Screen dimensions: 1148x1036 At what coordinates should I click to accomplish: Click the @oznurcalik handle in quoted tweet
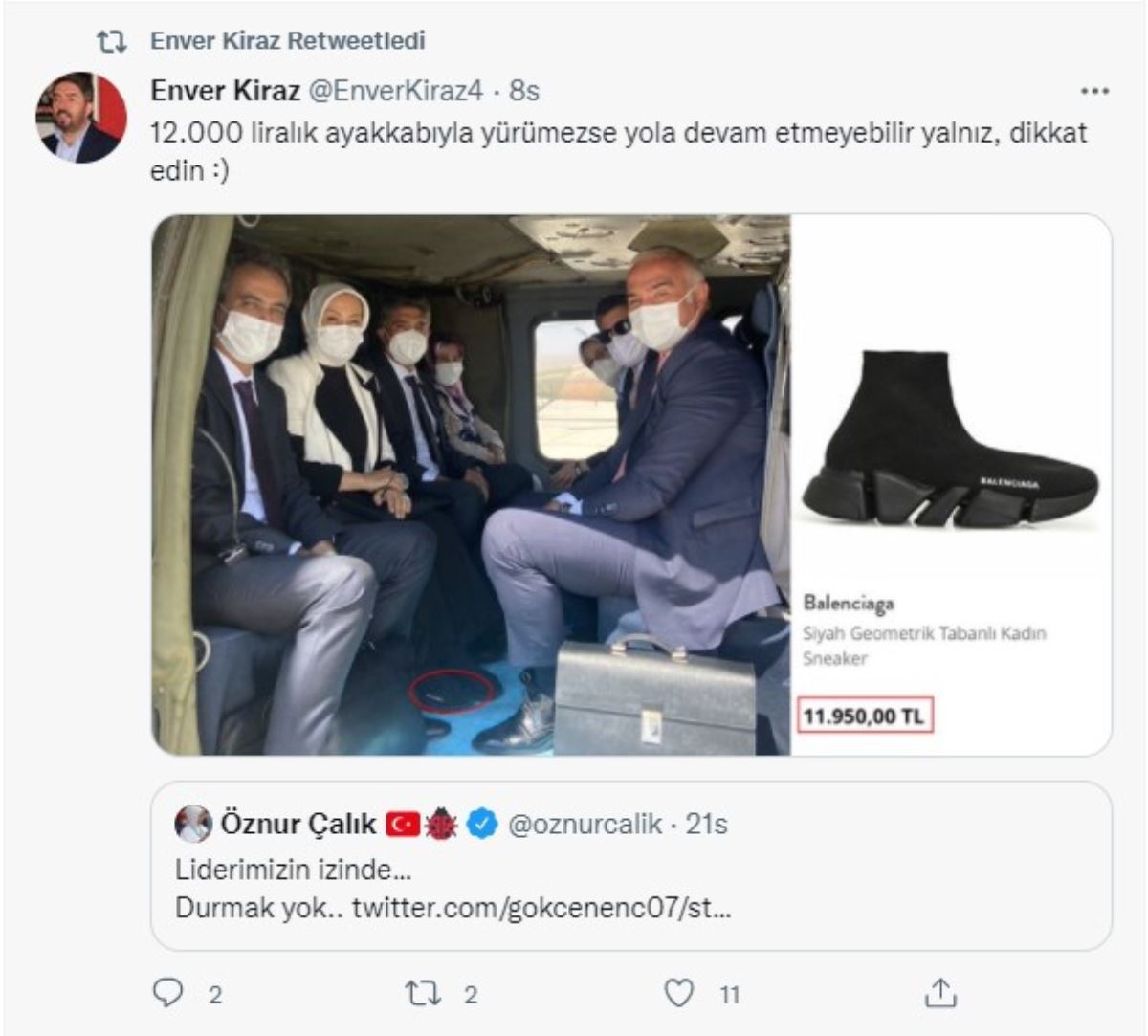(x=585, y=824)
